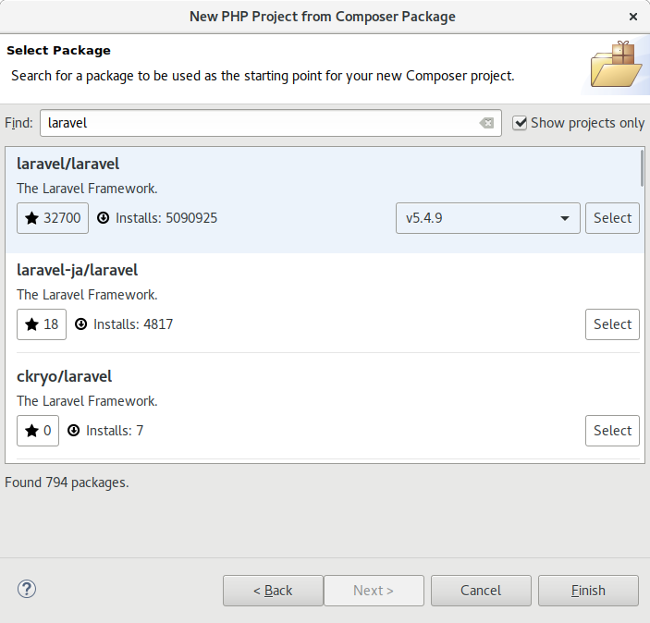Click the installs download icon for laravel/laravel
The image size is (650, 623).
click(103, 218)
